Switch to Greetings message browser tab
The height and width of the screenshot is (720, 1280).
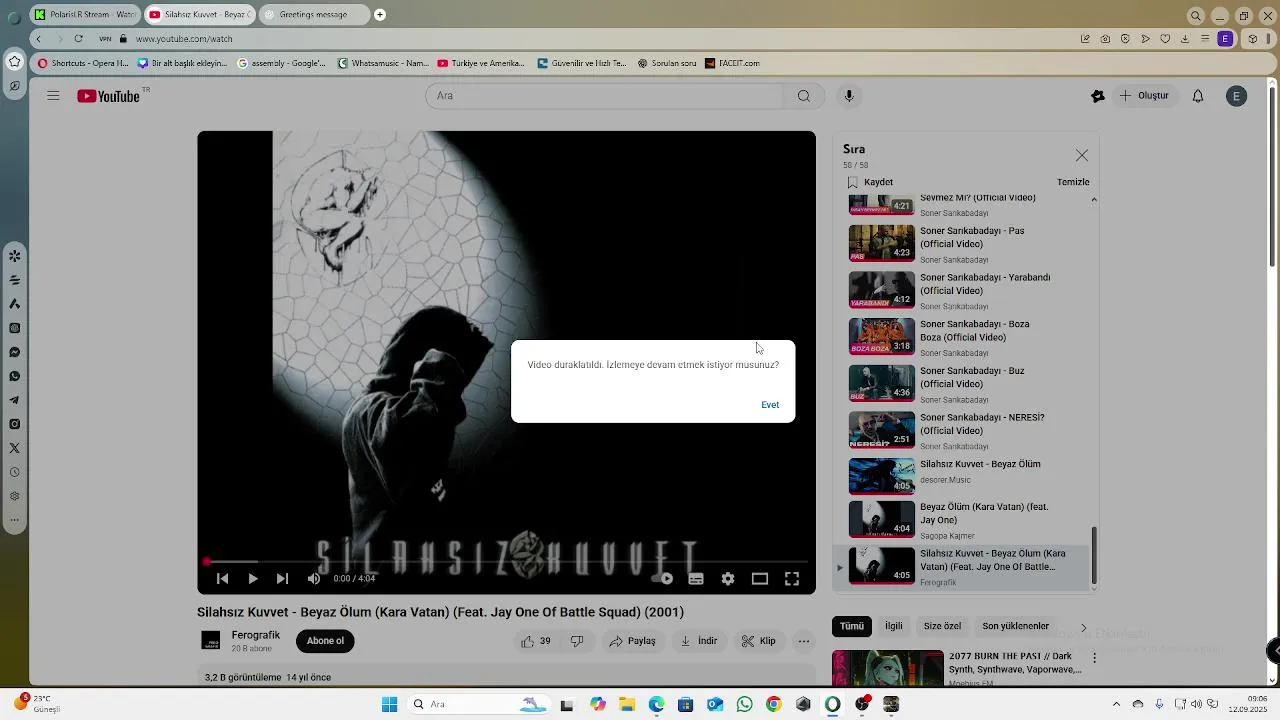point(312,15)
